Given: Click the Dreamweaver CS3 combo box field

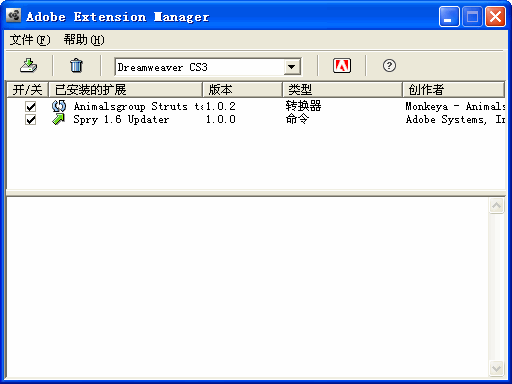Looking at the screenshot, I should click(x=207, y=67).
